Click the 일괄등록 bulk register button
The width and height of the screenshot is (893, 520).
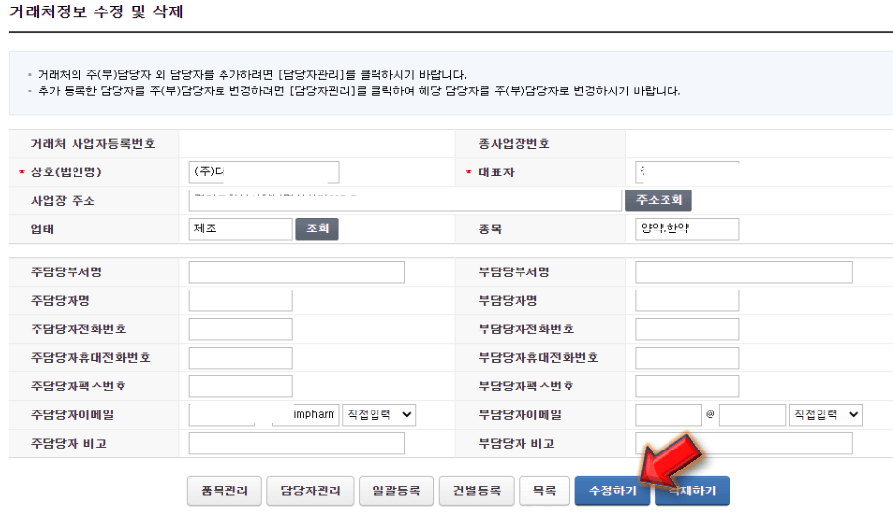coord(396,491)
